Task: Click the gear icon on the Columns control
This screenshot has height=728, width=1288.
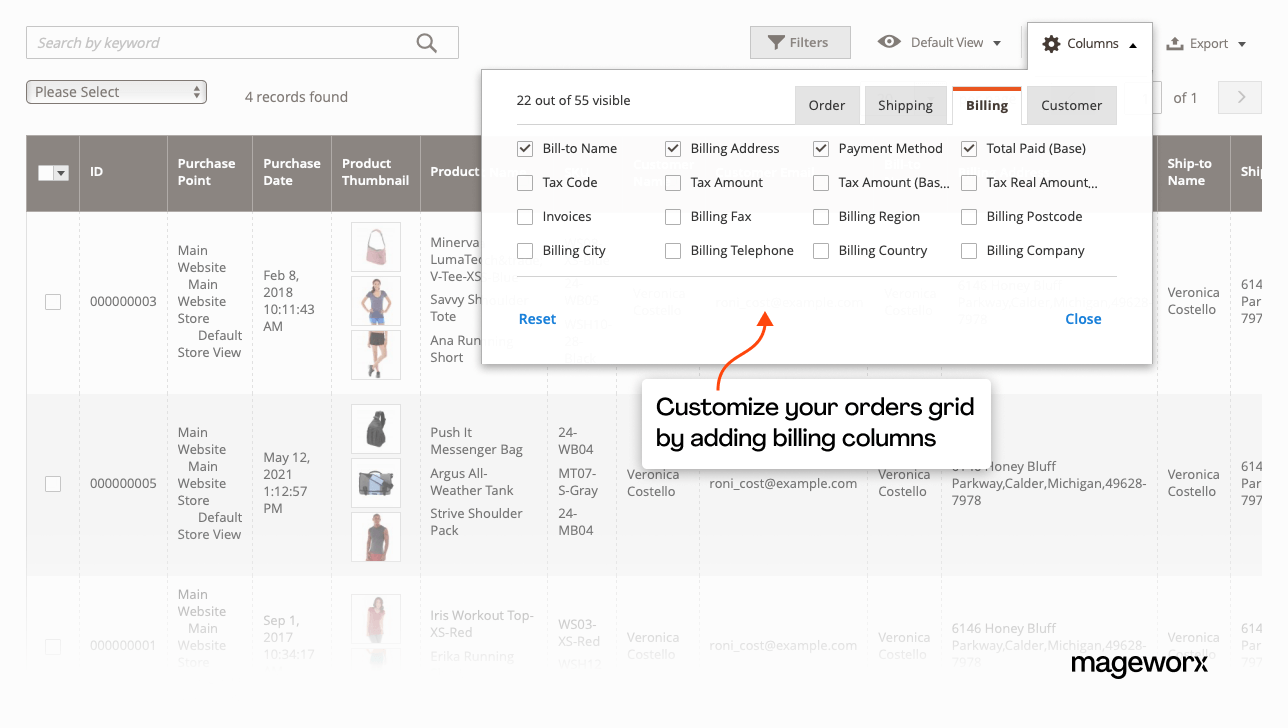Action: 1051,43
